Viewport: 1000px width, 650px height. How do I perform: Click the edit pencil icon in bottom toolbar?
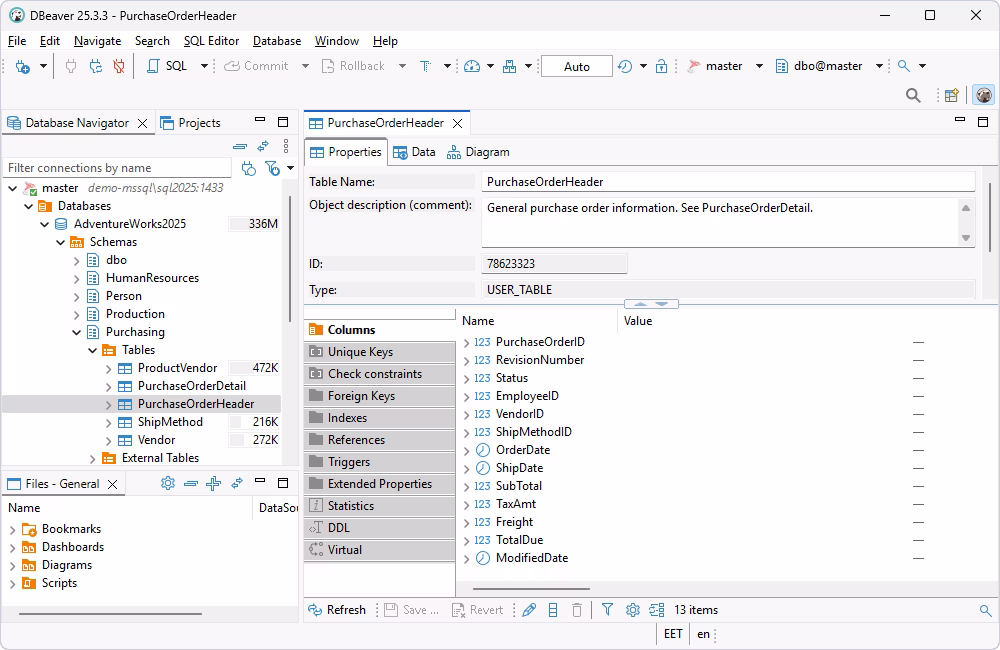coord(529,610)
